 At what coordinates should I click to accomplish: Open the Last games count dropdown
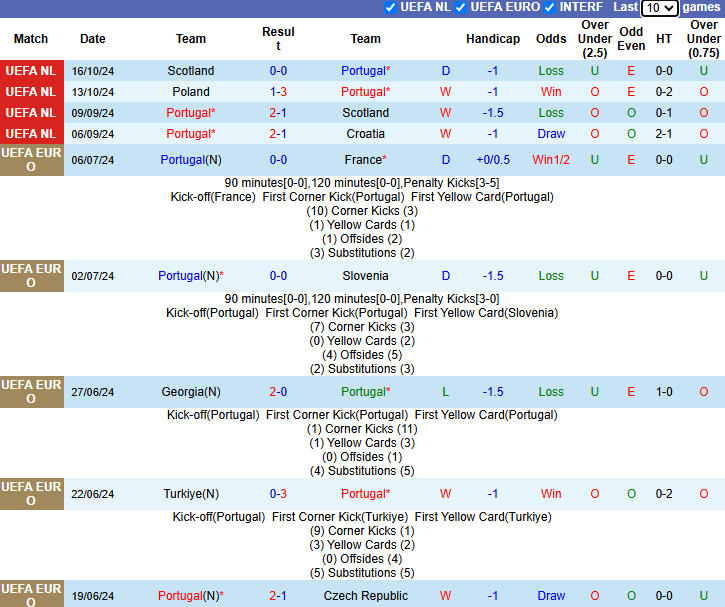tap(659, 8)
